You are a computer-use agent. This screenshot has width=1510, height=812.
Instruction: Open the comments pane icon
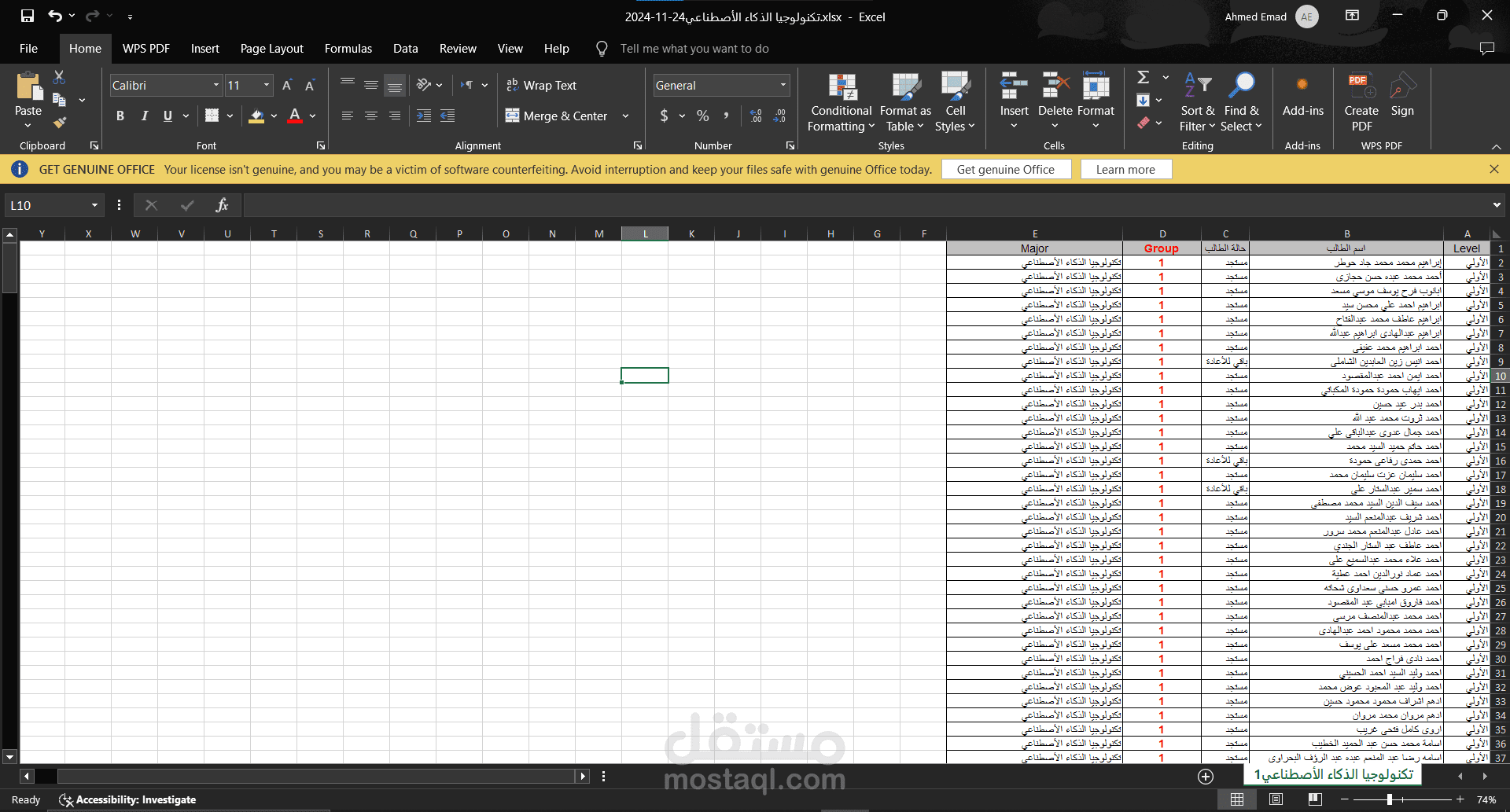(1486, 49)
